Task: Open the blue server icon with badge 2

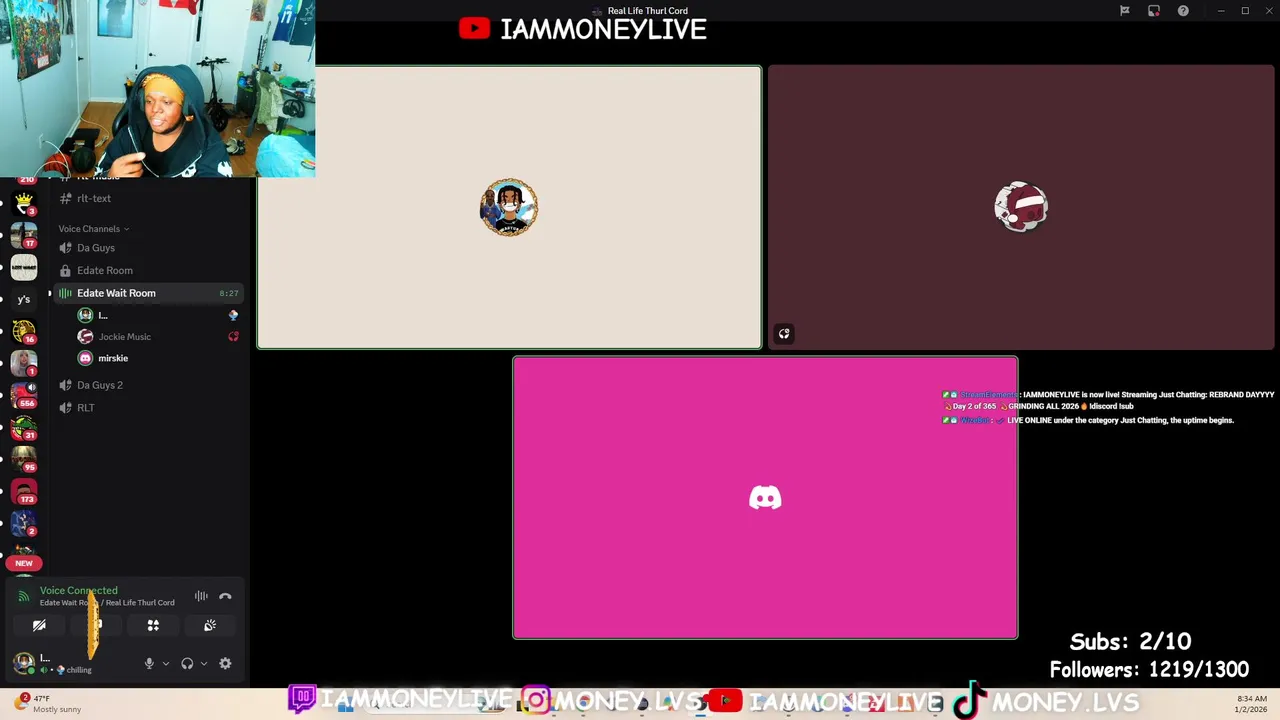Action: (x=24, y=523)
